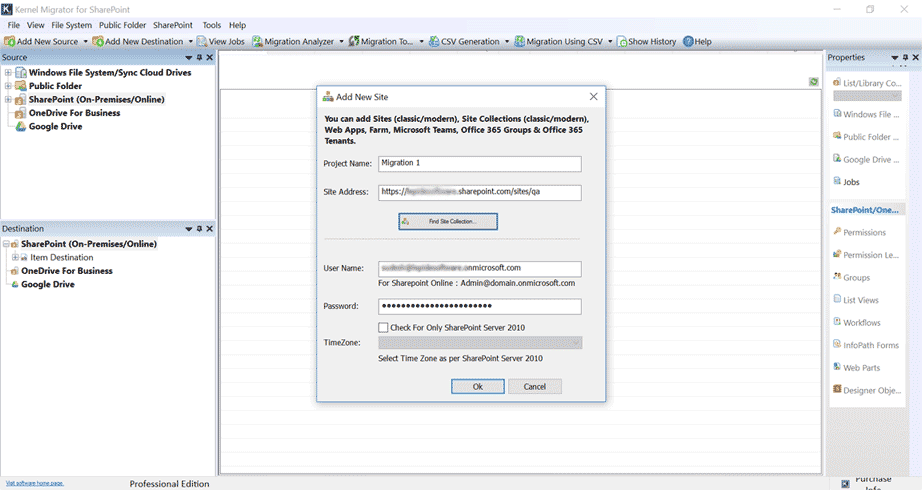Open the File System menu
Screen dimensions: 922x490
[71, 25]
